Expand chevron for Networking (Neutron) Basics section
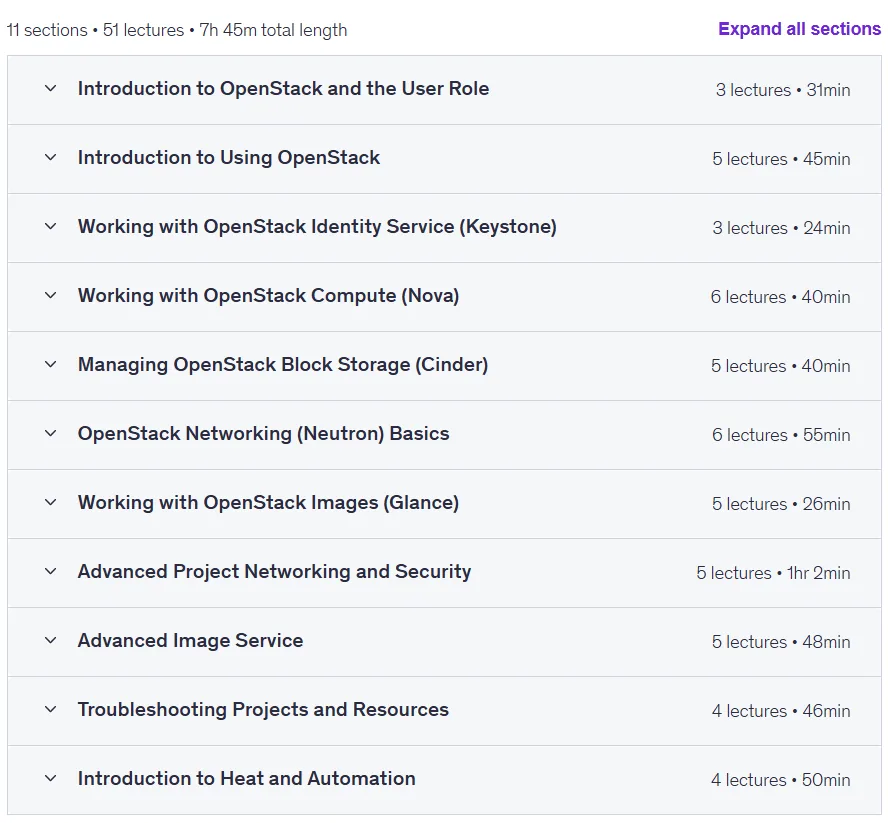Viewport: 888px width, 823px height. (x=50, y=433)
